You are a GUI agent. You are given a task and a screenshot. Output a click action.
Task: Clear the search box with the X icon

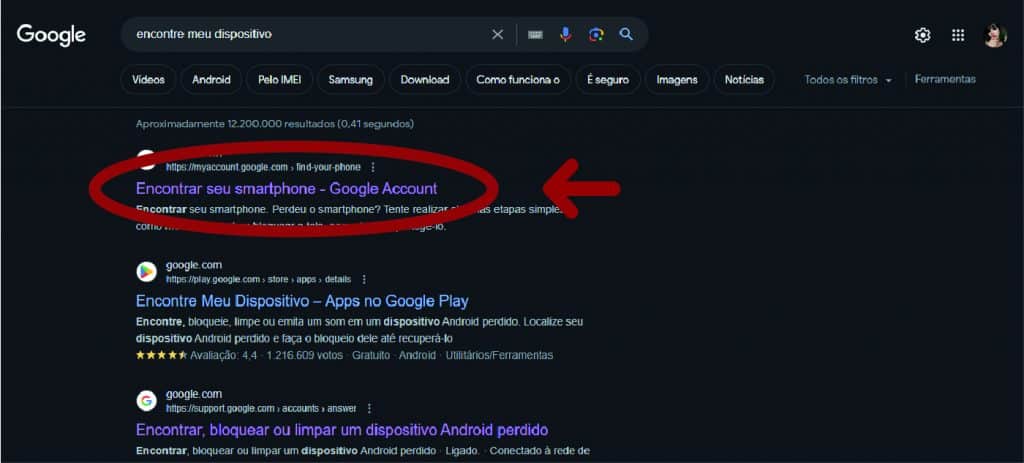point(498,35)
